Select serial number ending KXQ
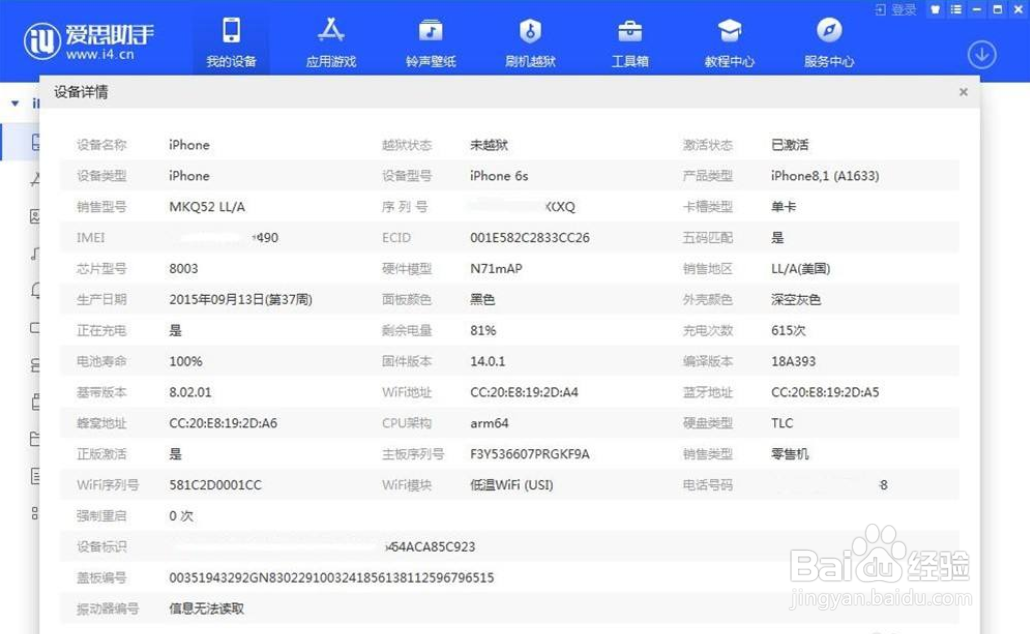 pos(560,207)
